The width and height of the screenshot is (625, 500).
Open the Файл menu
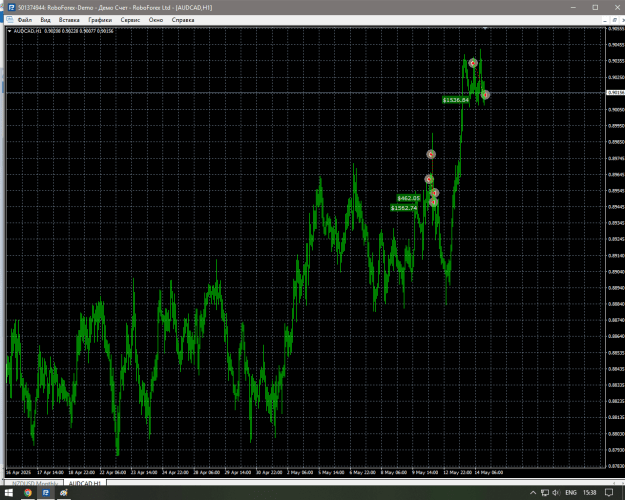click(x=25, y=20)
